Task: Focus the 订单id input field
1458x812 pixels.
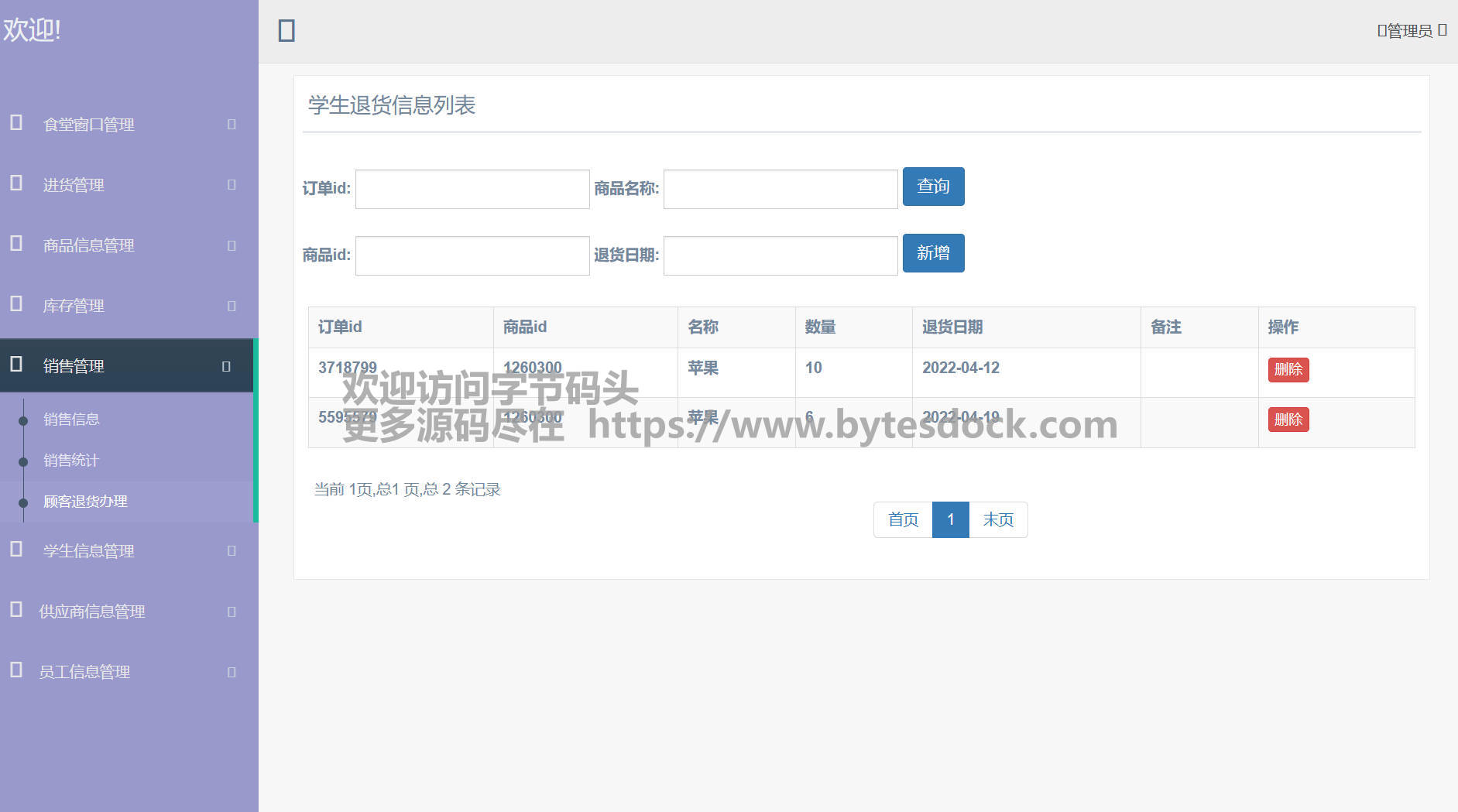Action: (x=472, y=190)
